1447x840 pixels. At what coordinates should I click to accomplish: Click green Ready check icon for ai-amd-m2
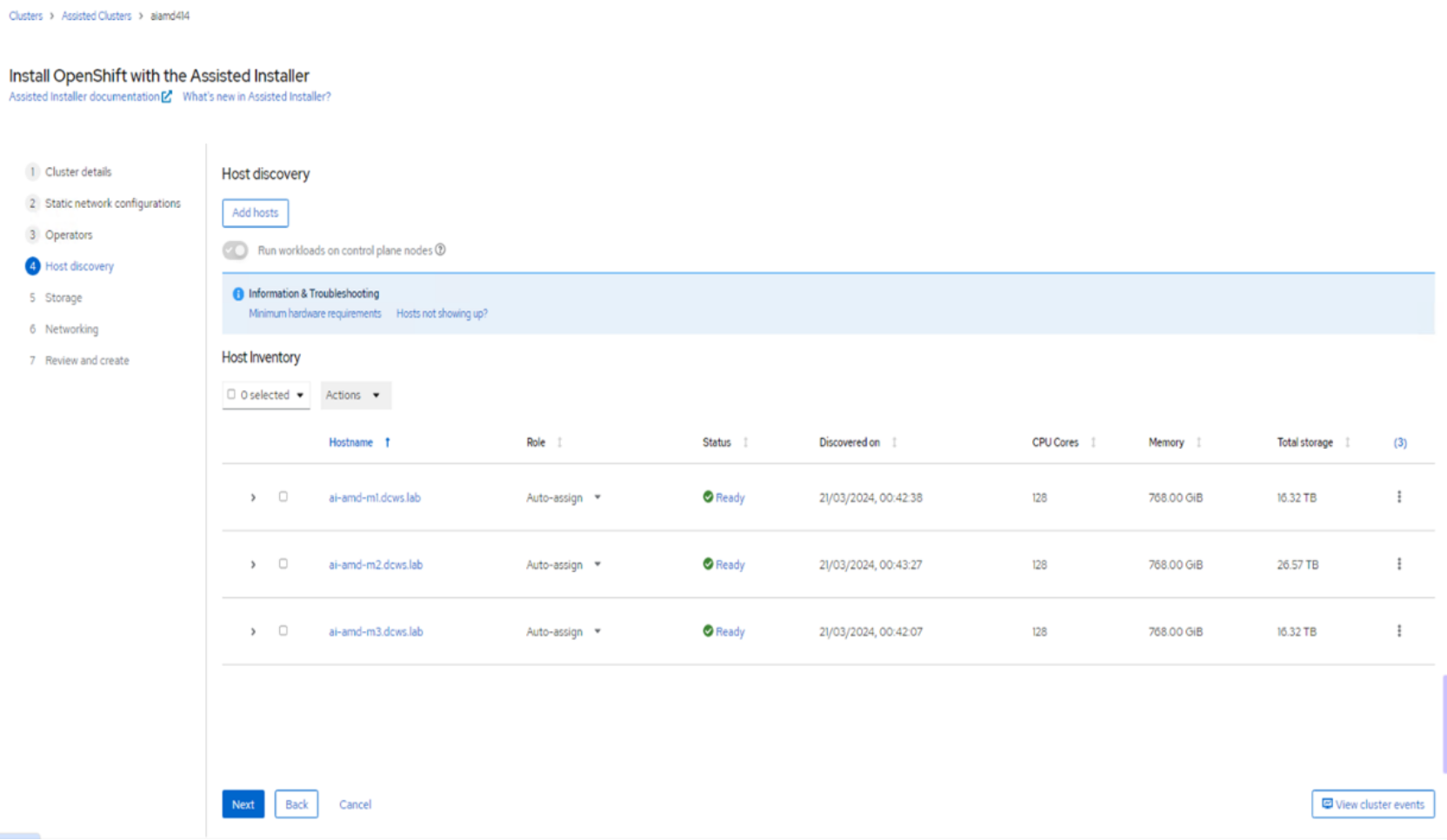[708, 563]
